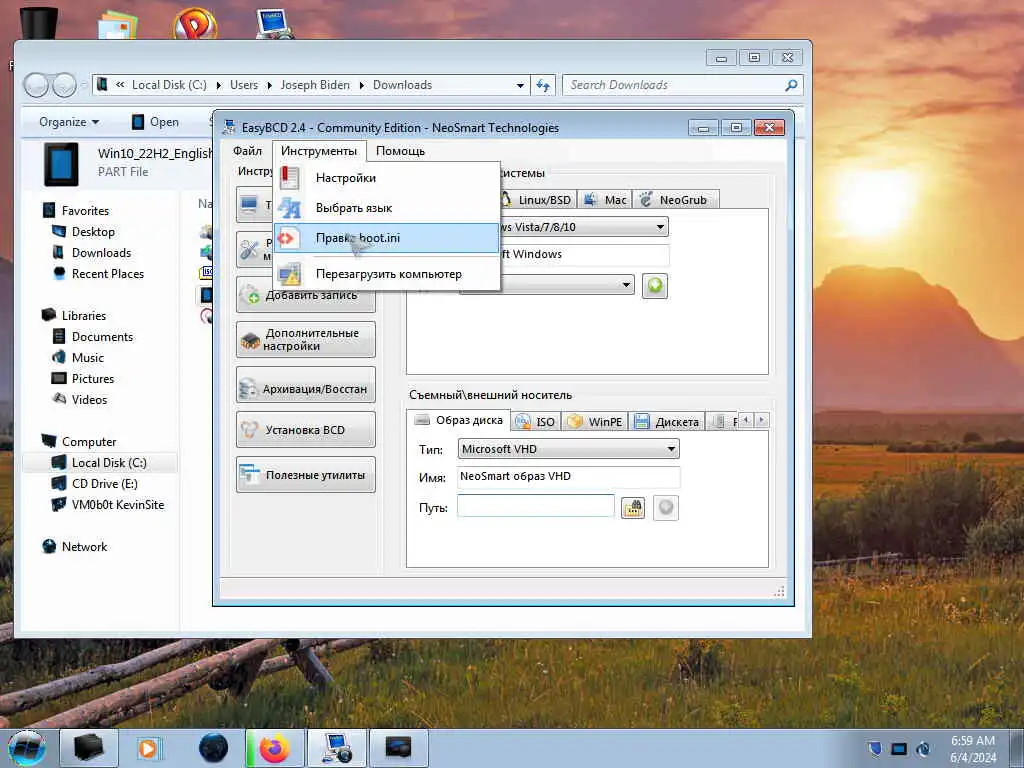
Task: Click the restart warning icon in menu
Action: pos(290,274)
